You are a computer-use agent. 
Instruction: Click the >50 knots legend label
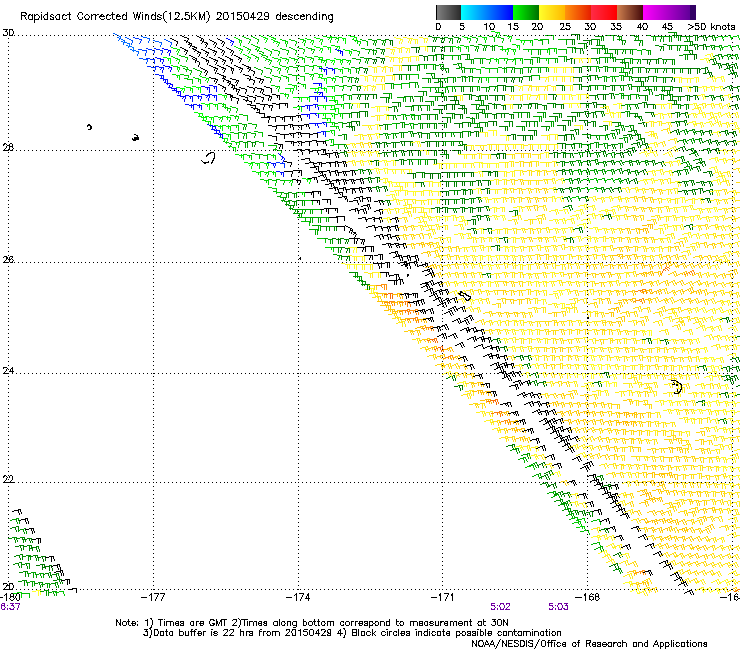(x=711, y=27)
